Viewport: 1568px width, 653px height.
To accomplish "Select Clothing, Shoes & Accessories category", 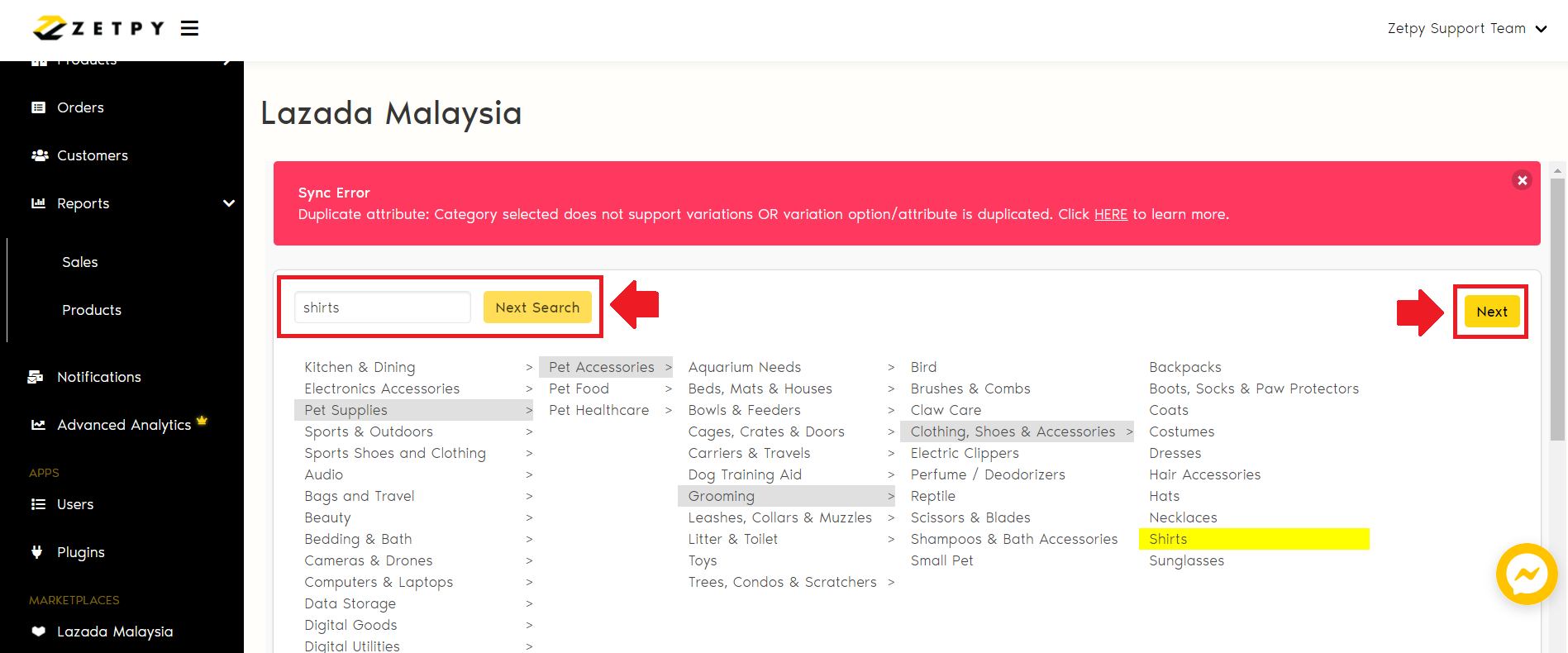I will click(x=1018, y=431).
